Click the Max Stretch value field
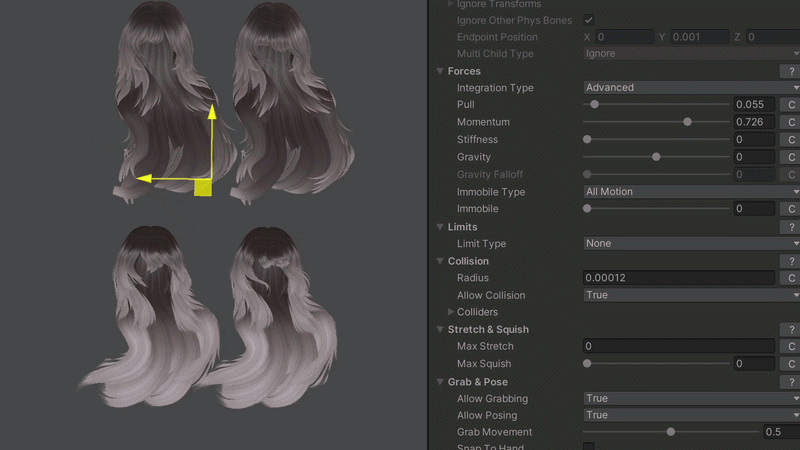Screen dimensions: 800x450 pyautogui.click(x=678, y=346)
